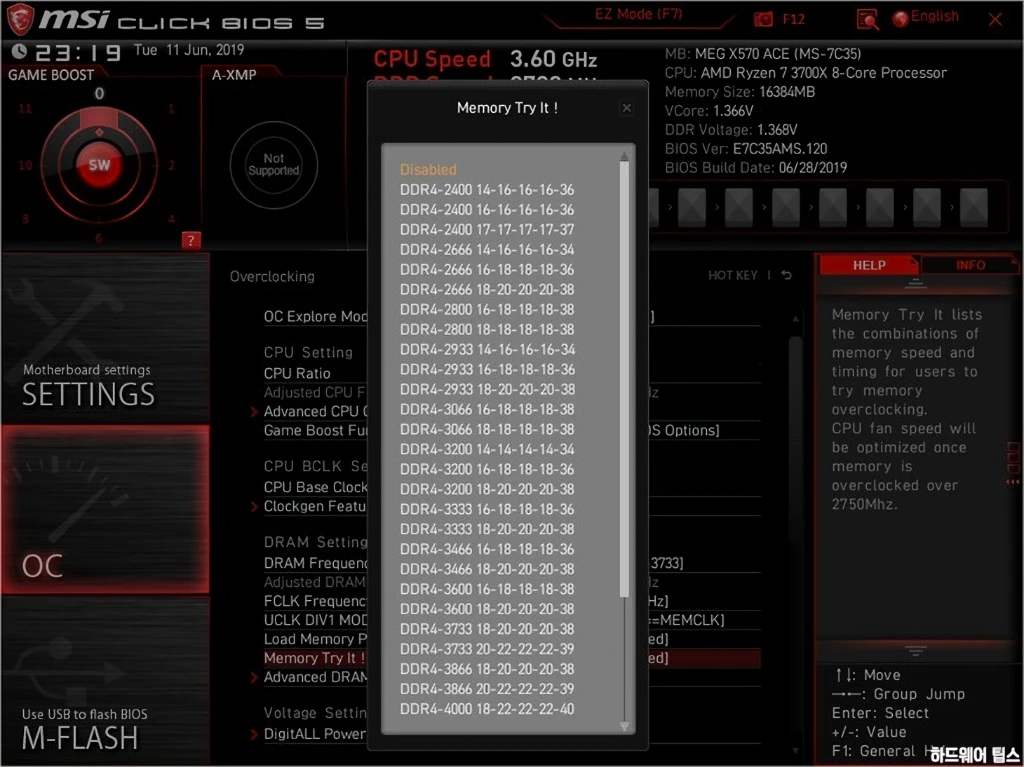Toggle the A-XMP Not Supported dial
Screen dimensions: 1024x767
(274, 165)
